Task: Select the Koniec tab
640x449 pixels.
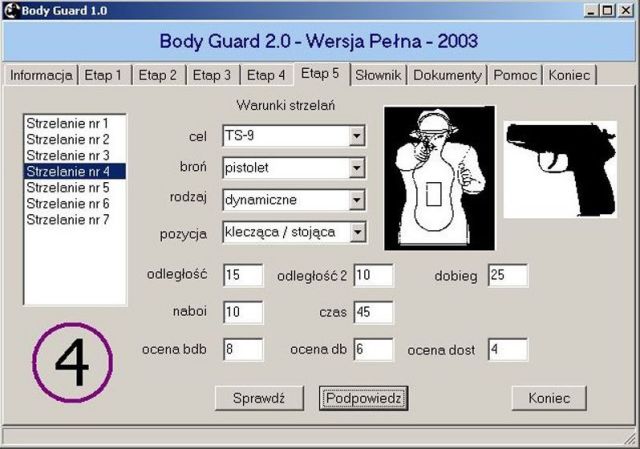Action: pyautogui.click(x=569, y=75)
